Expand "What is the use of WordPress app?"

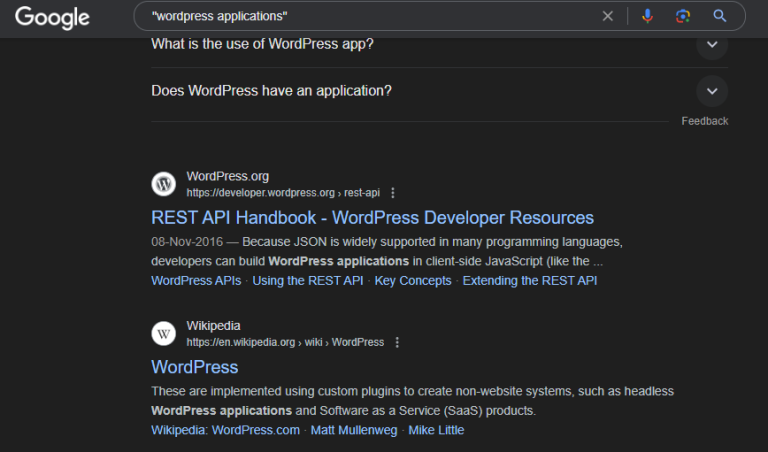(x=712, y=44)
